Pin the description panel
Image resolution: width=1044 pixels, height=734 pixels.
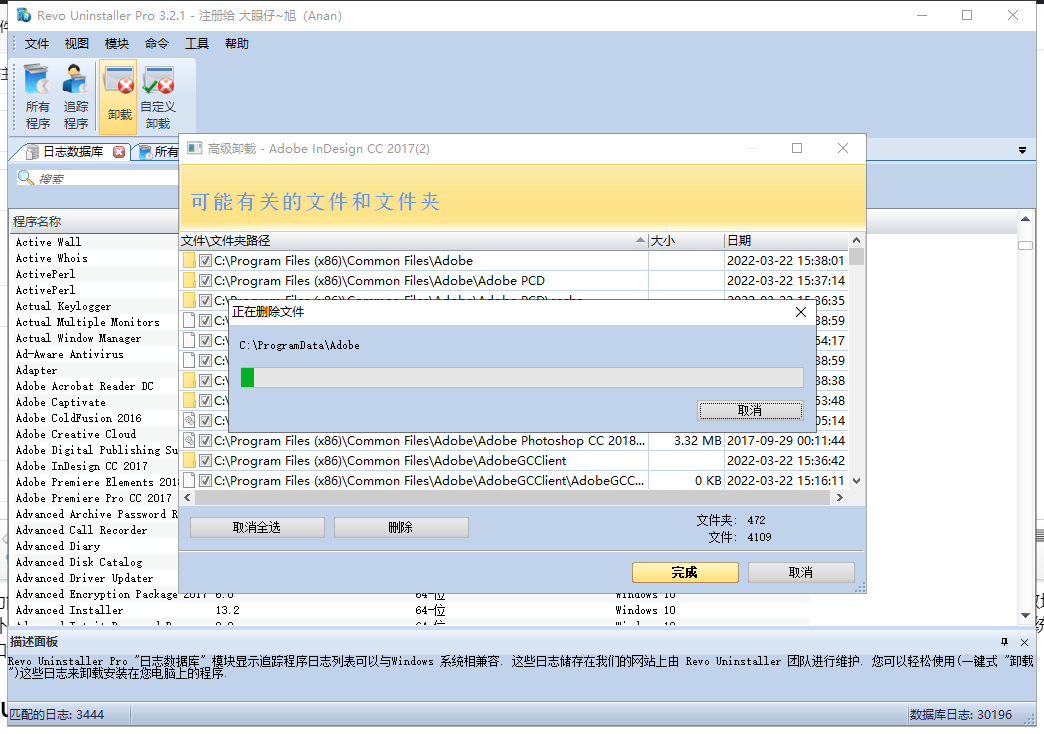click(1004, 642)
